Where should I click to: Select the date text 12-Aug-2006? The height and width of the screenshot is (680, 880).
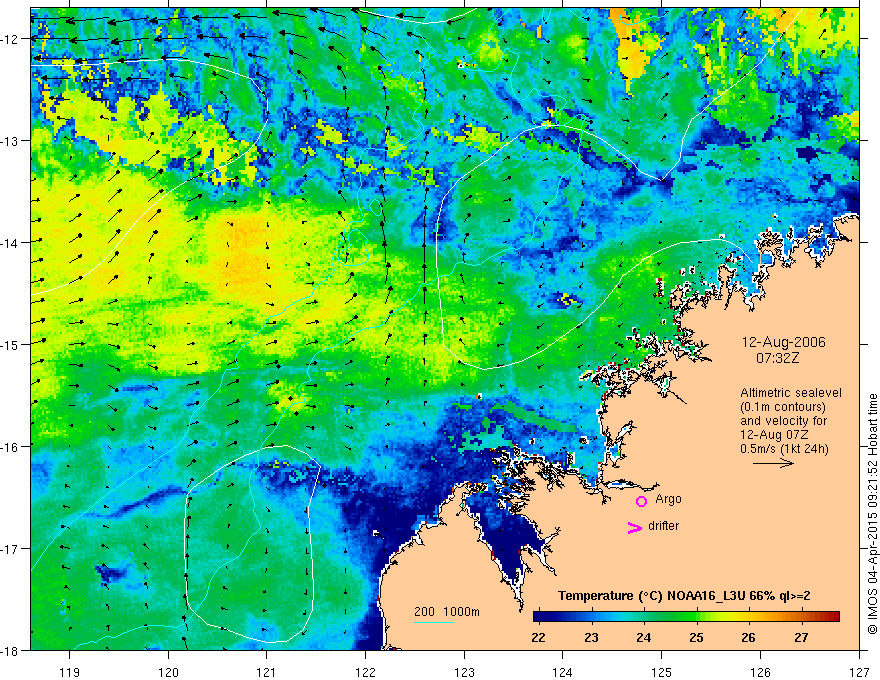pyautogui.click(x=783, y=342)
